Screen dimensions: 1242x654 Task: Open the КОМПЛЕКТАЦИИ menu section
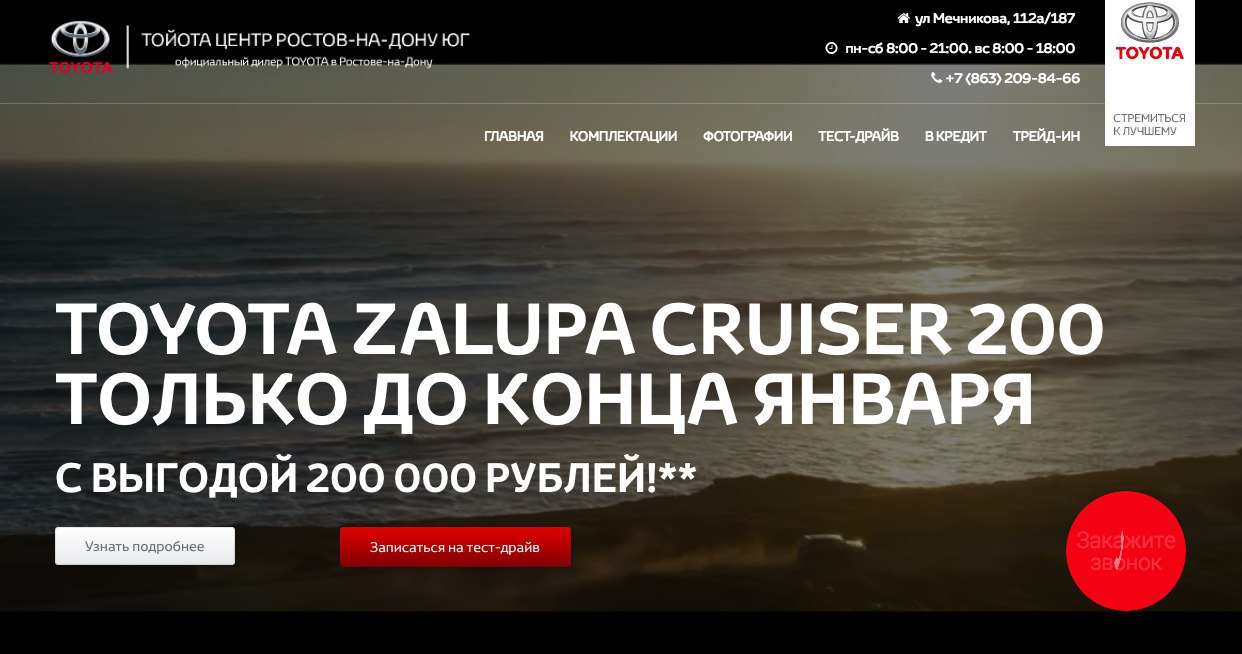623,136
